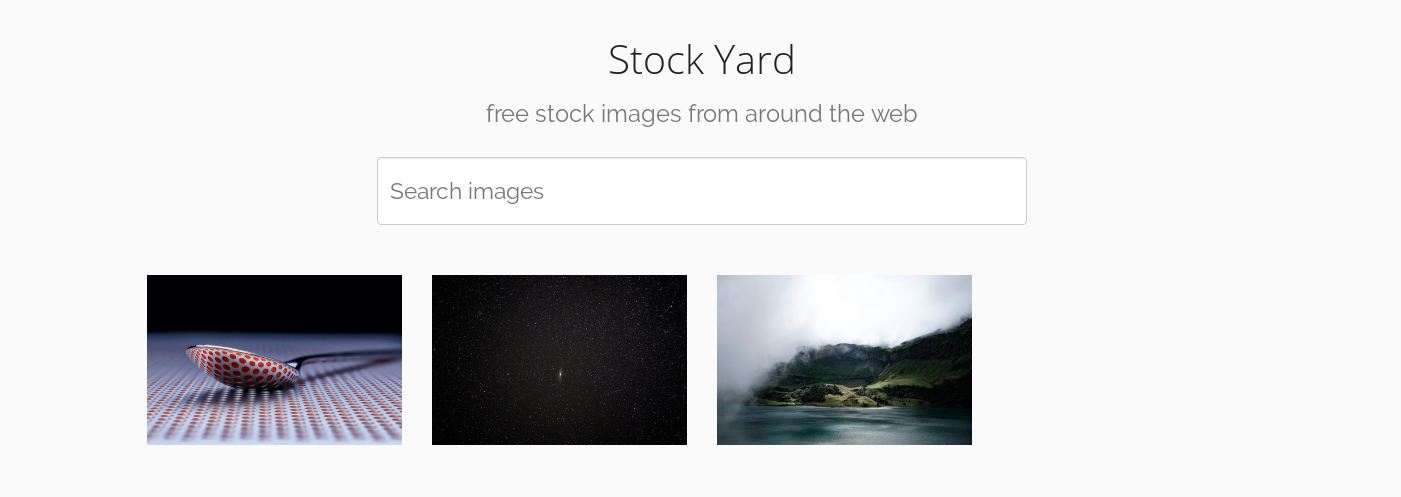Click the empty right end of search box
This screenshot has height=497, width=1401.
click(950, 191)
